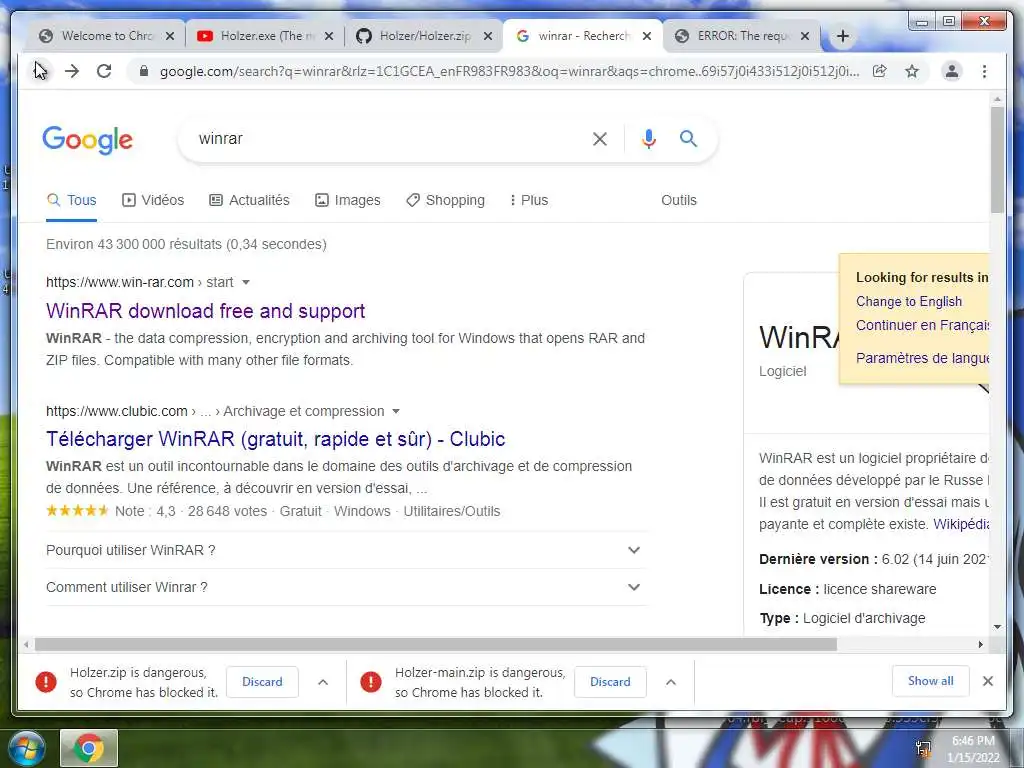
Task: Select the Vidéos search filter
Action: pos(153,200)
